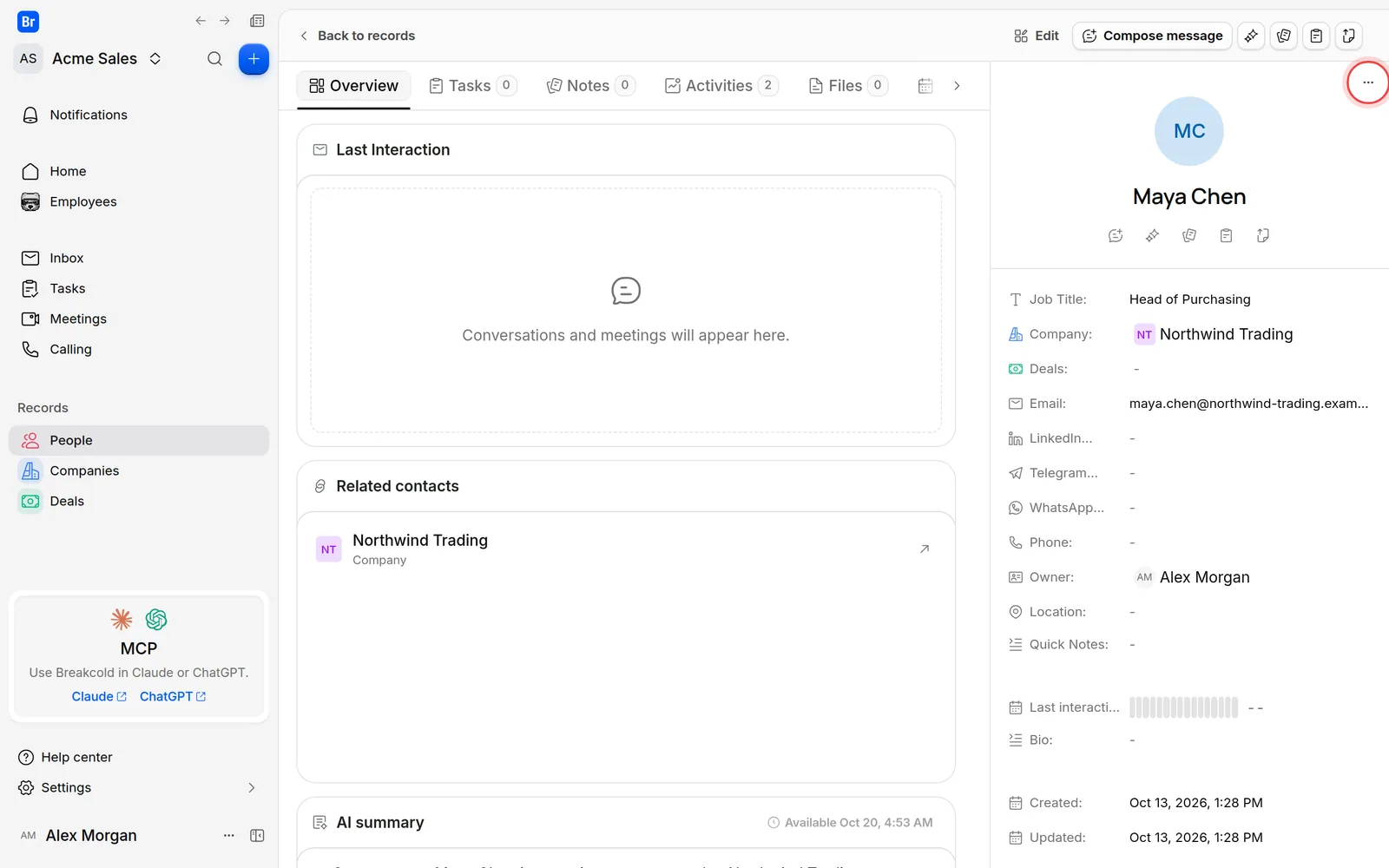Click the file upload icon in top toolbar

pyautogui.click(x=1349, y=36)
